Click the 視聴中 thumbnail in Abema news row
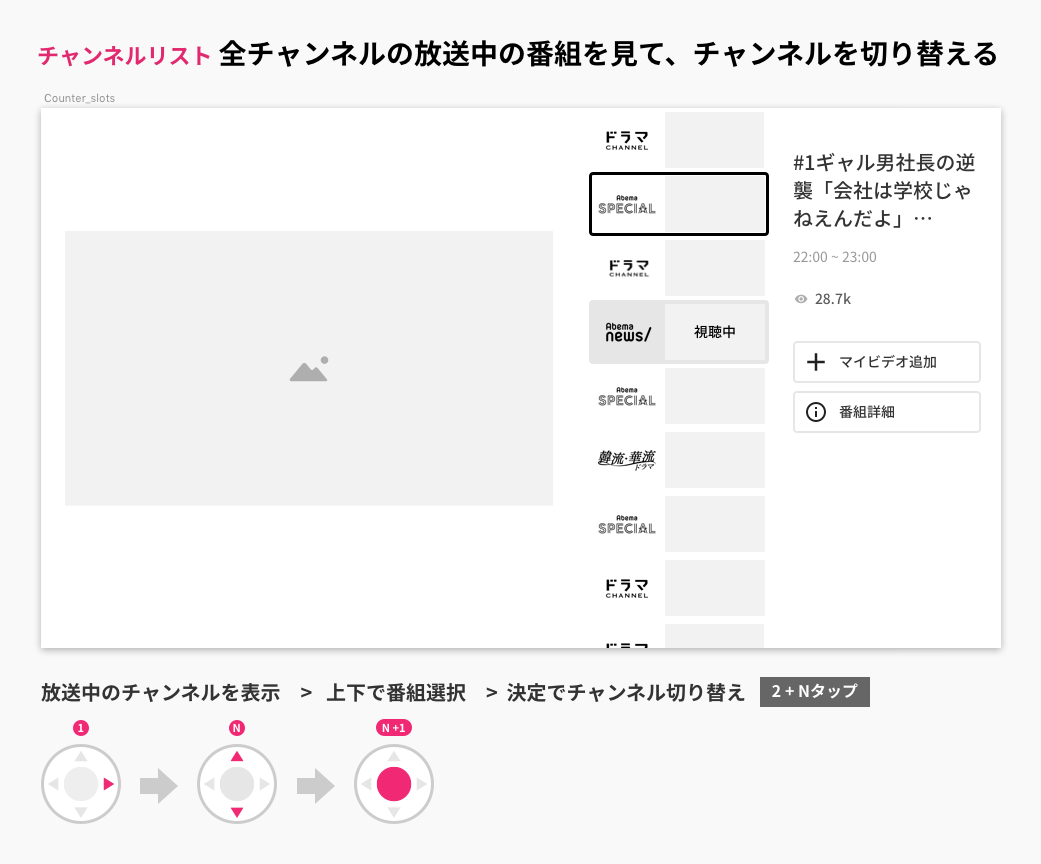 [715, 332]
